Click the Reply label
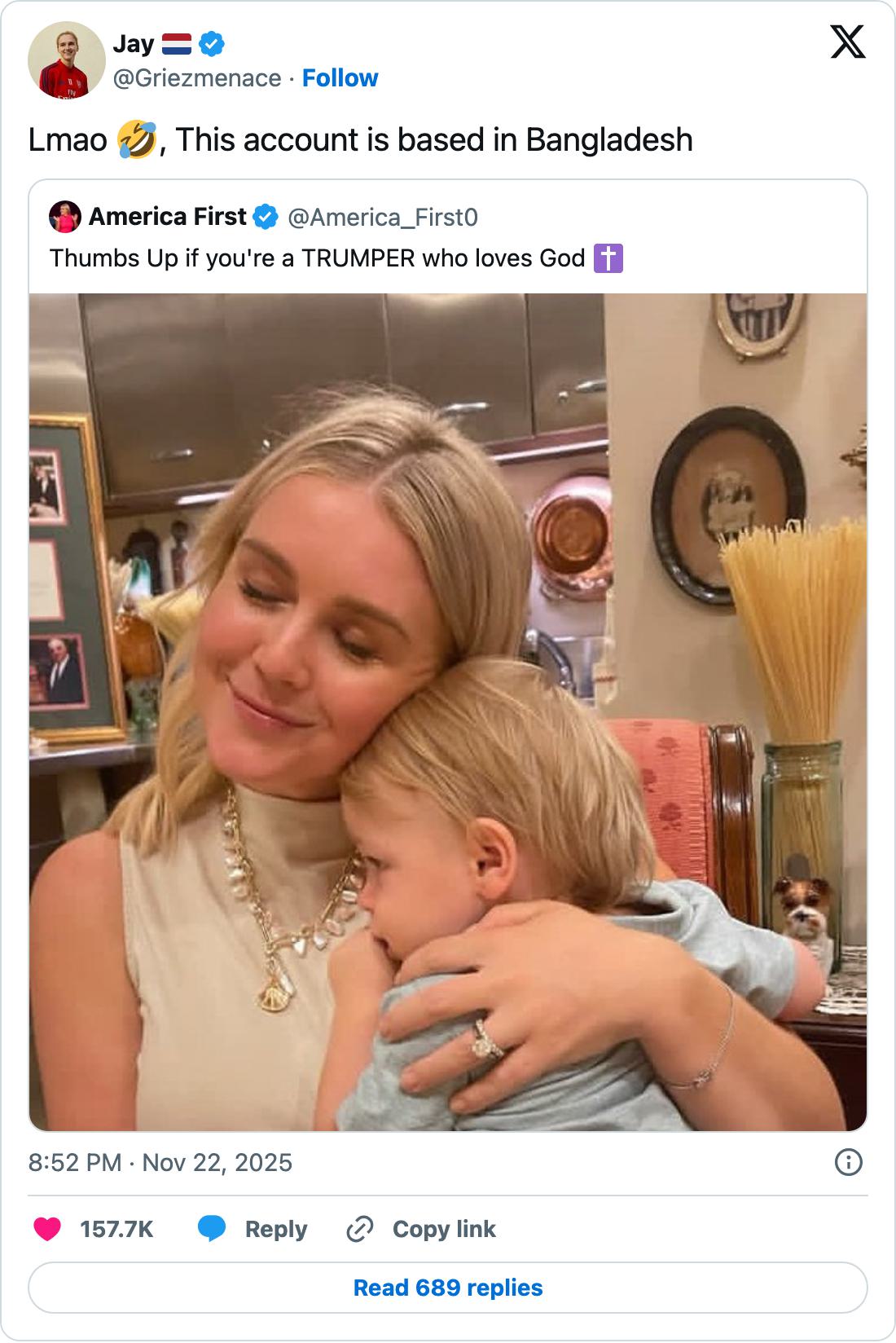Viewport: 896px width, 1343px height. 275,1229
